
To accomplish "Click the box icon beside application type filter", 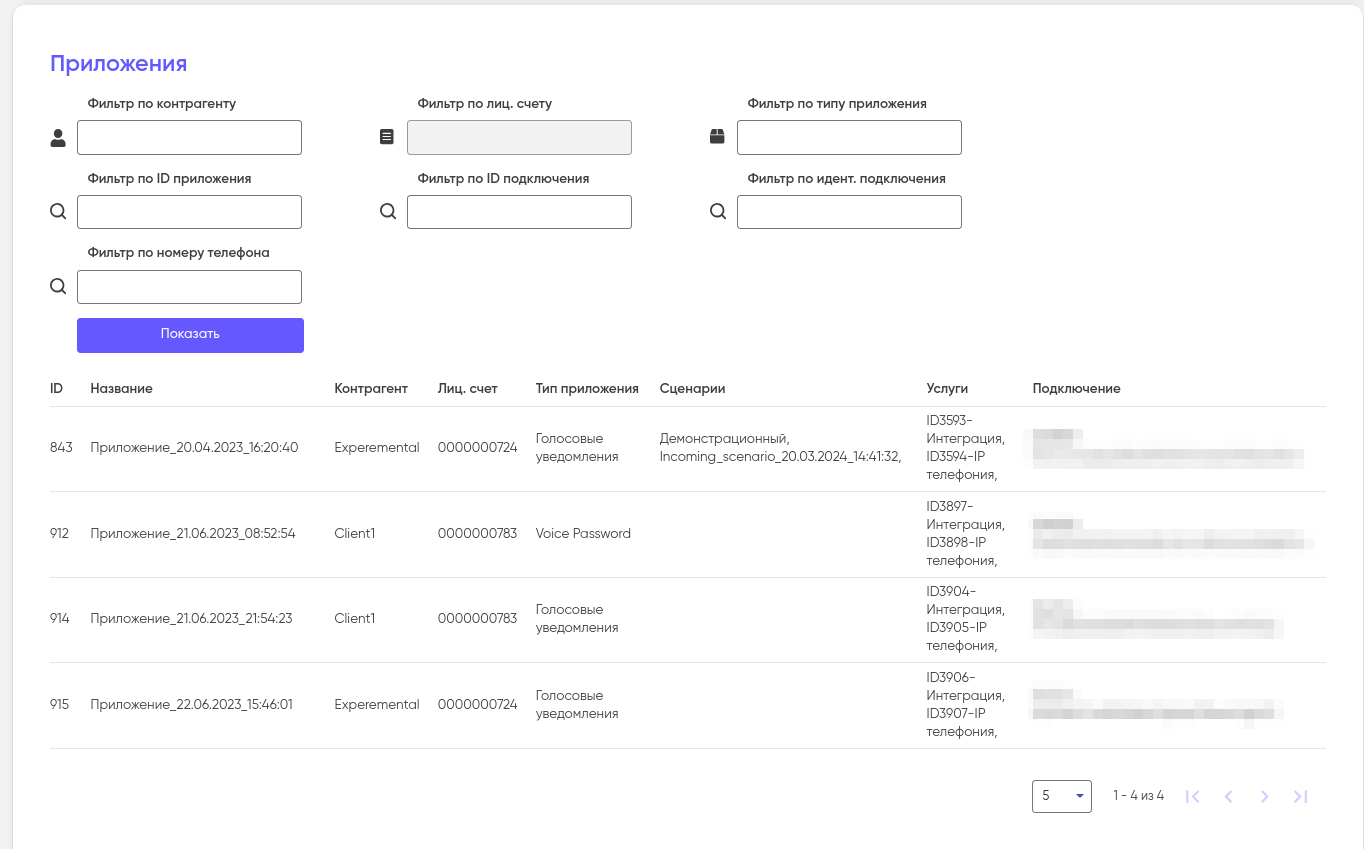I will pos(717,138).
